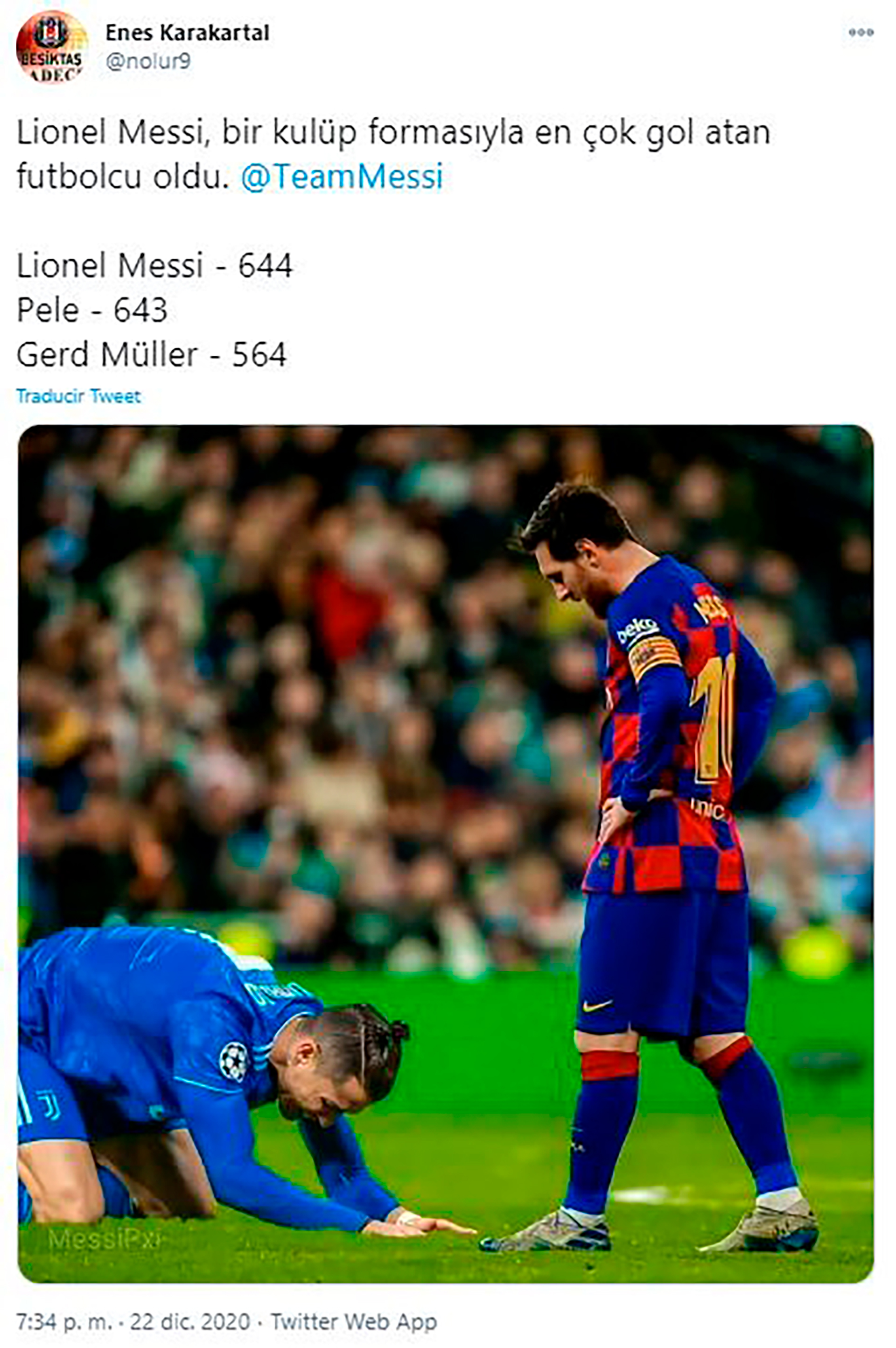Image resolution: width=896 pixels, height=1348 pixels.
Task: Open the @TeamMessi mention
Action: [342, 176]
